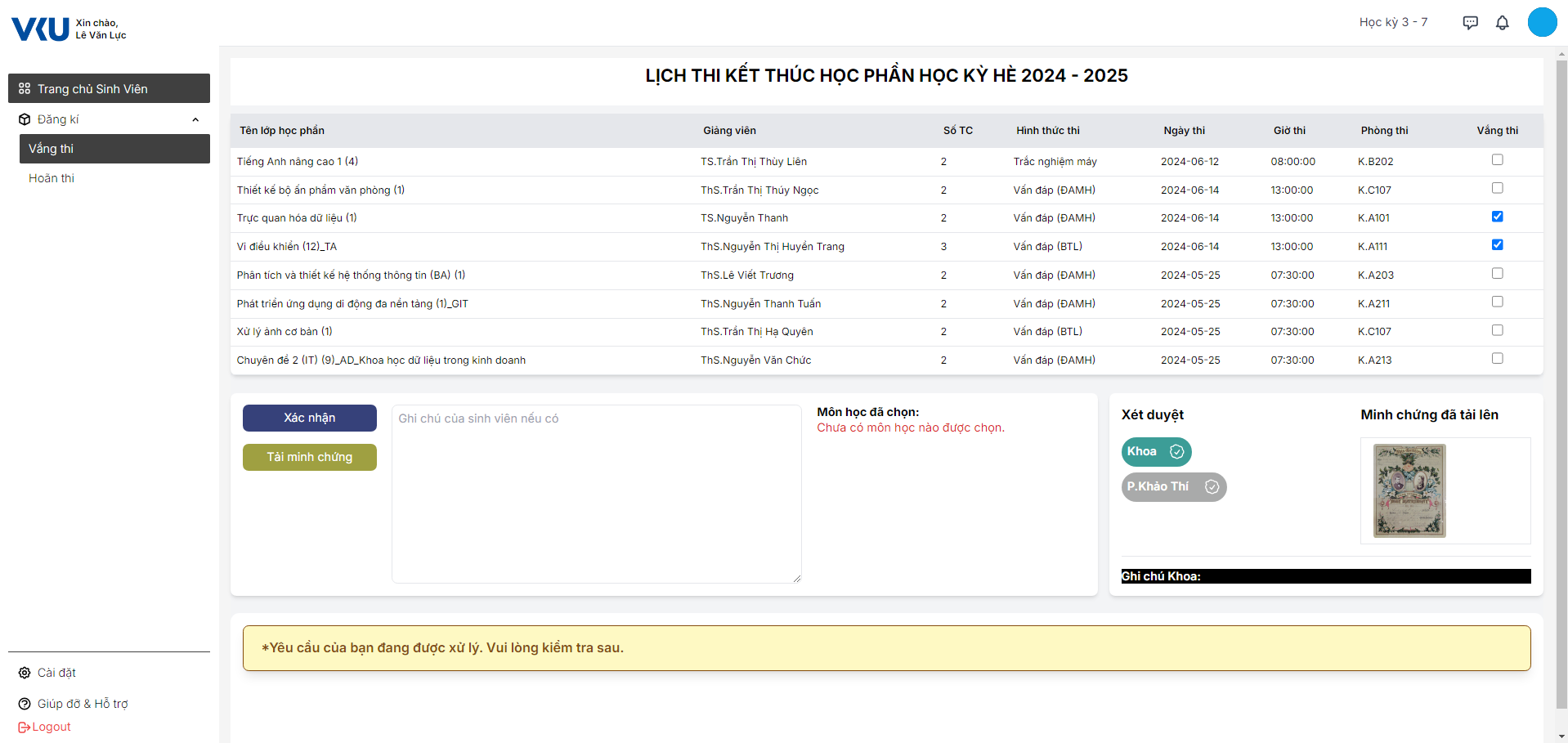Collapse the Đăng kí menu chevron
Viewport: 1568px width, 743px height.
click(195, 120)
